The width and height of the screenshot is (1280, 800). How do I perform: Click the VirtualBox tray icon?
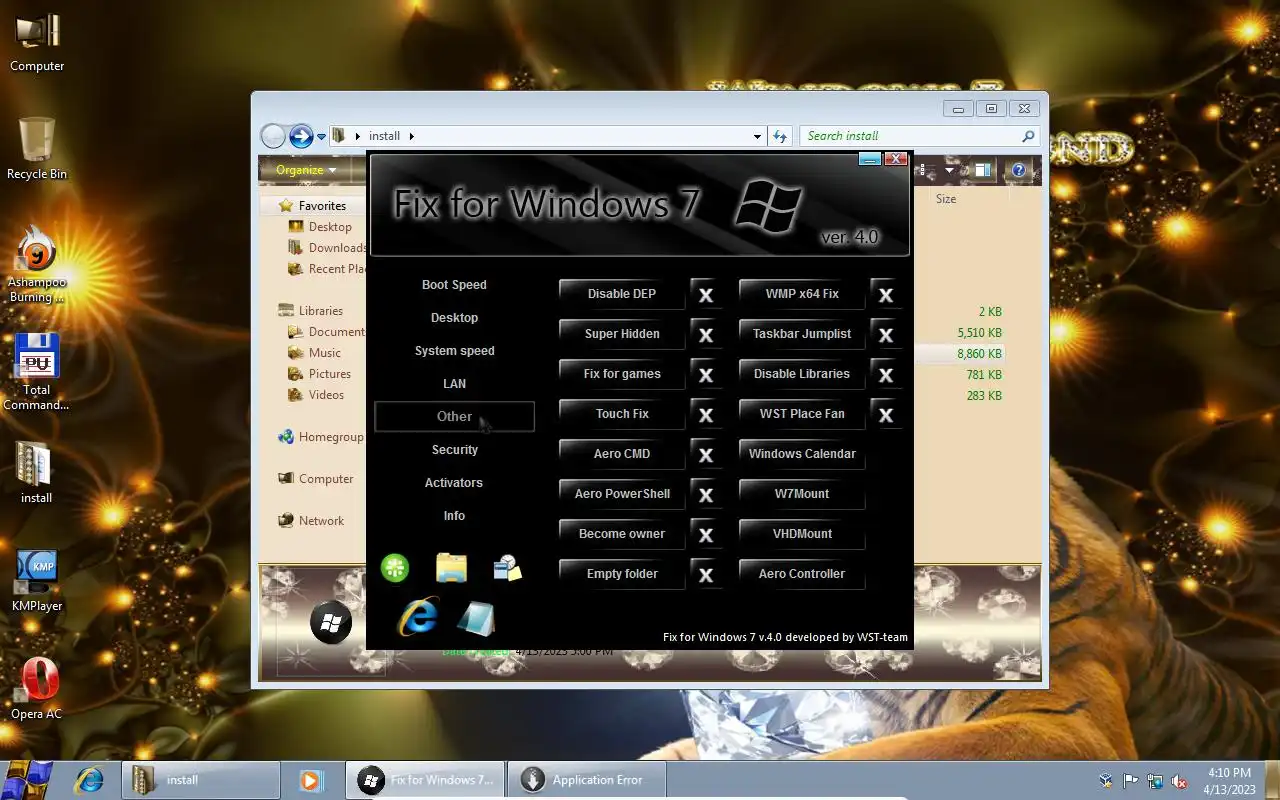[1106, 781]
